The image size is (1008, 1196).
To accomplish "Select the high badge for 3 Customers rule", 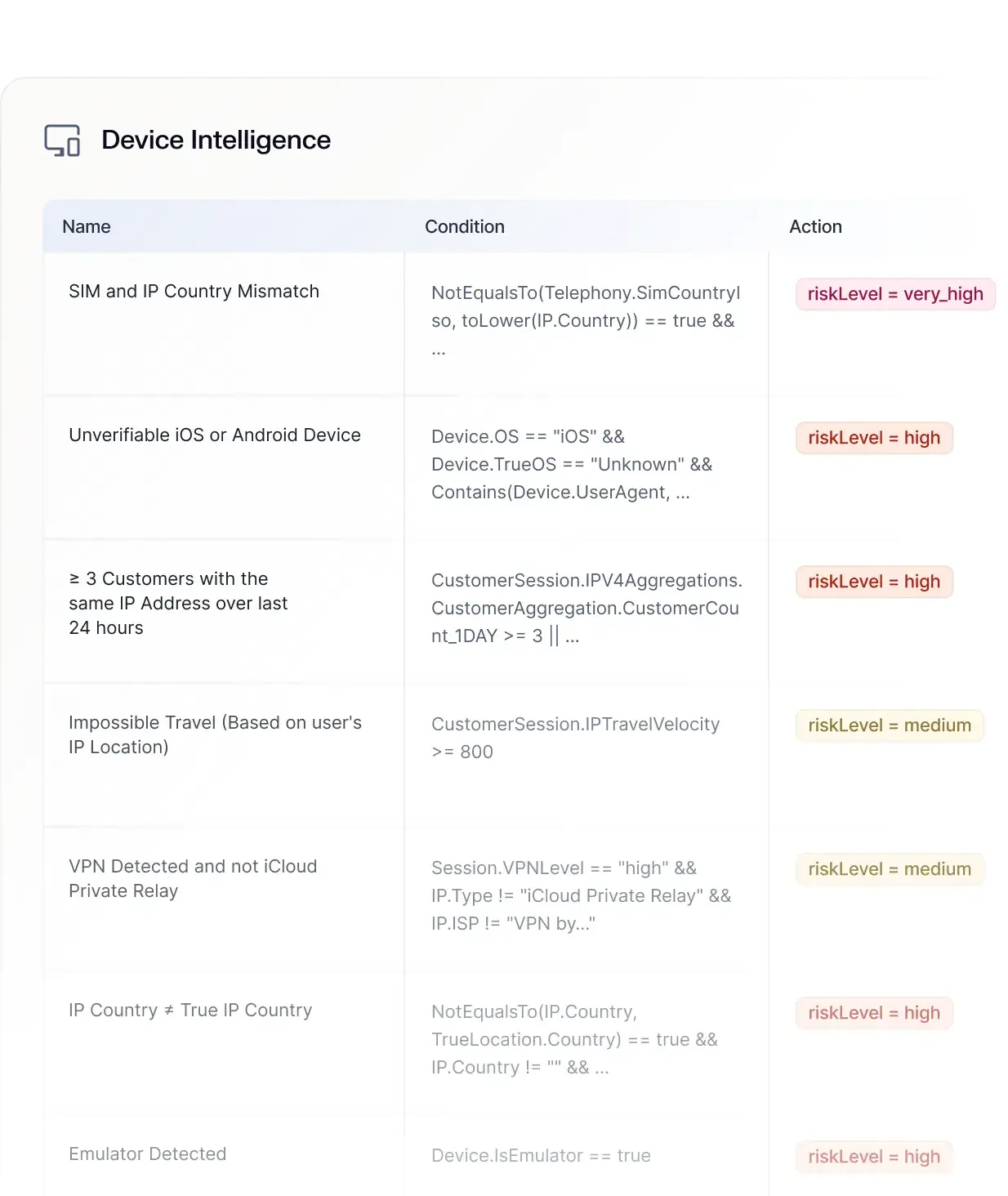I will tap(873, 582).
